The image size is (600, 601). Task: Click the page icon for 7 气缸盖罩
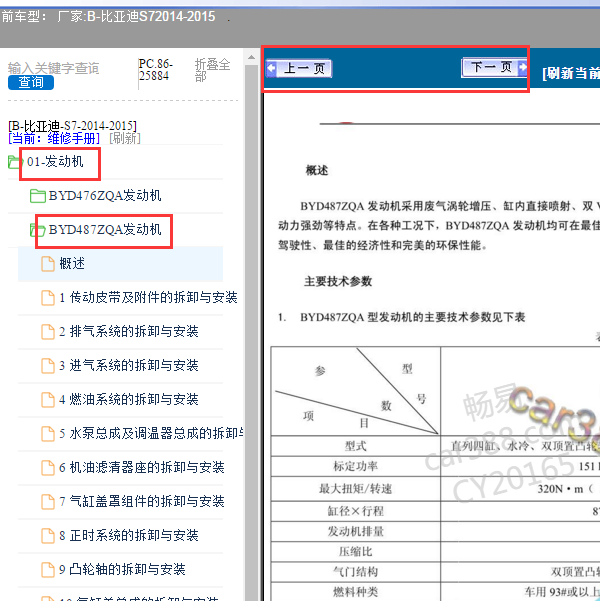pos(48,502)
